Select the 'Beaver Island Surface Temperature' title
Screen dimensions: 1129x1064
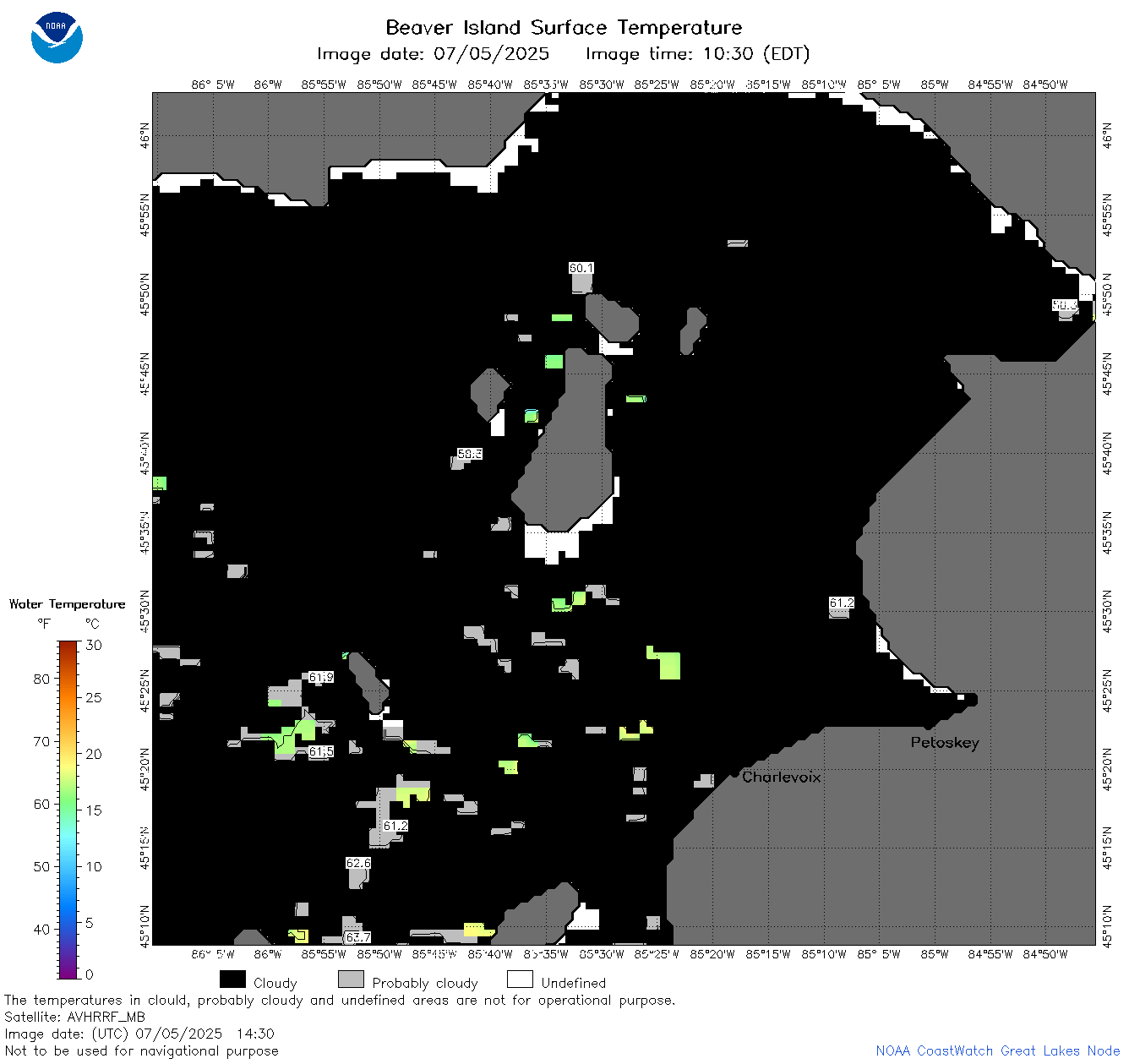(x=564, y=27)
